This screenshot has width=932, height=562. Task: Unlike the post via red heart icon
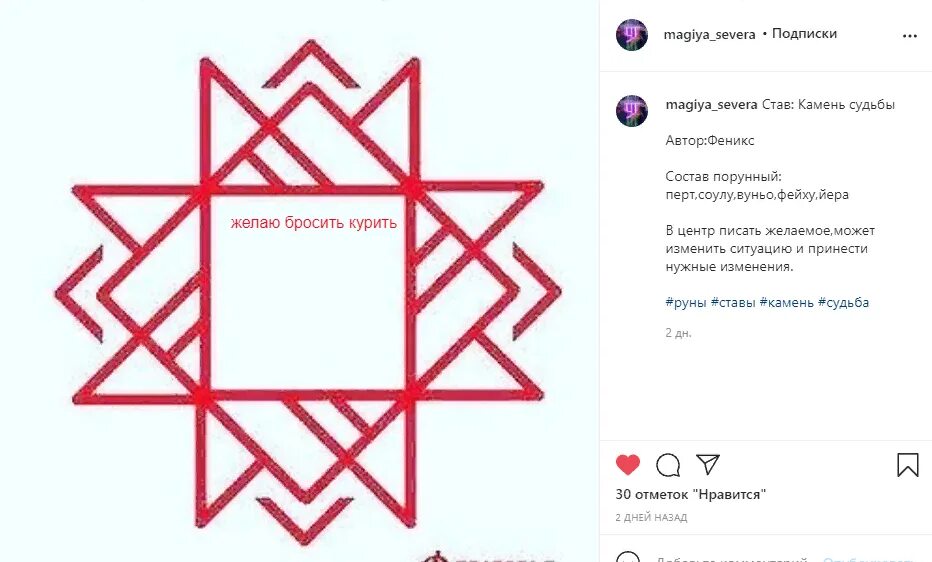[628, 465]
